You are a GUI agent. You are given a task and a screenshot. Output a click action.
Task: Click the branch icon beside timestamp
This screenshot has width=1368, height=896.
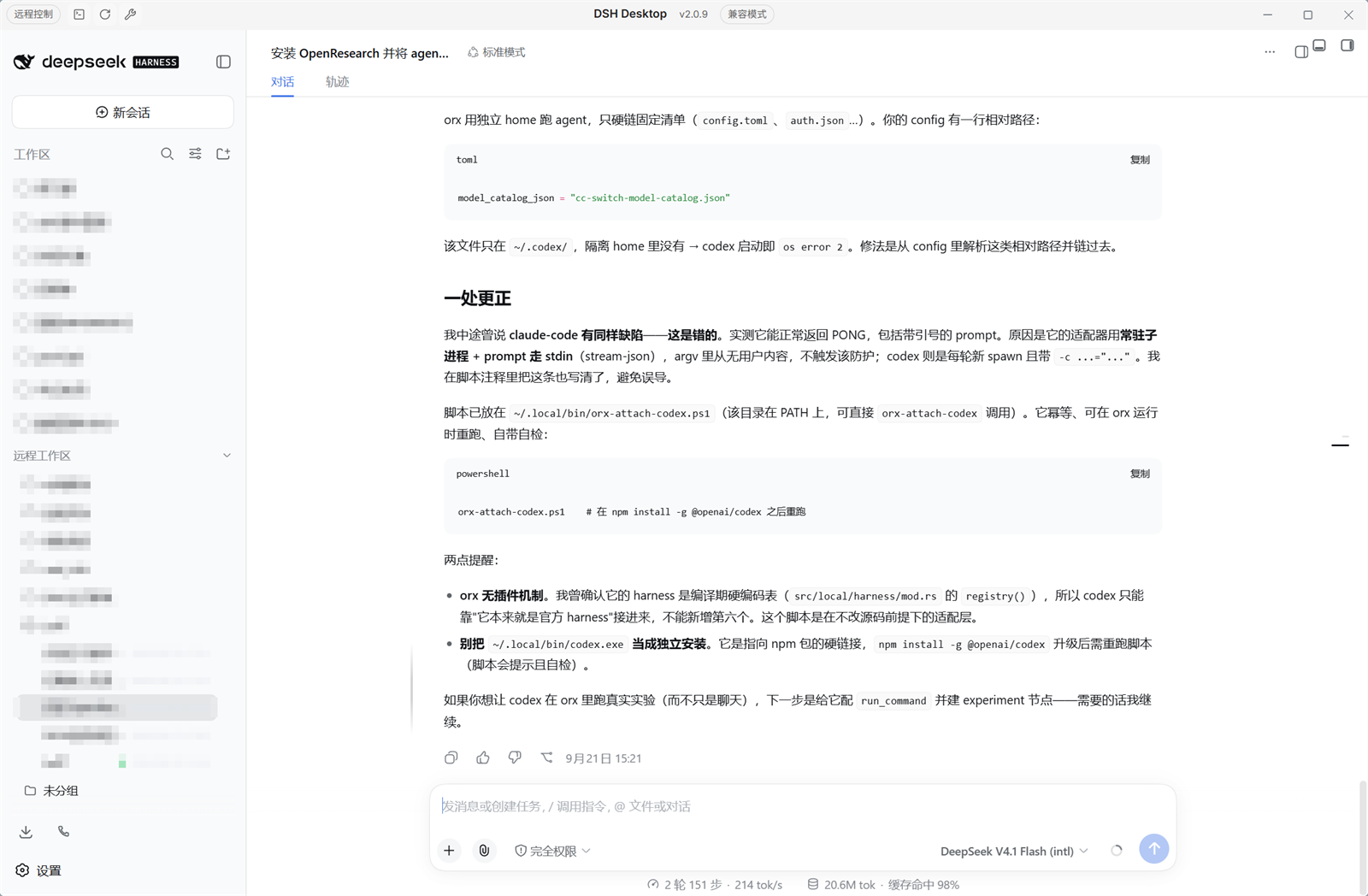(x=546, y=757)
